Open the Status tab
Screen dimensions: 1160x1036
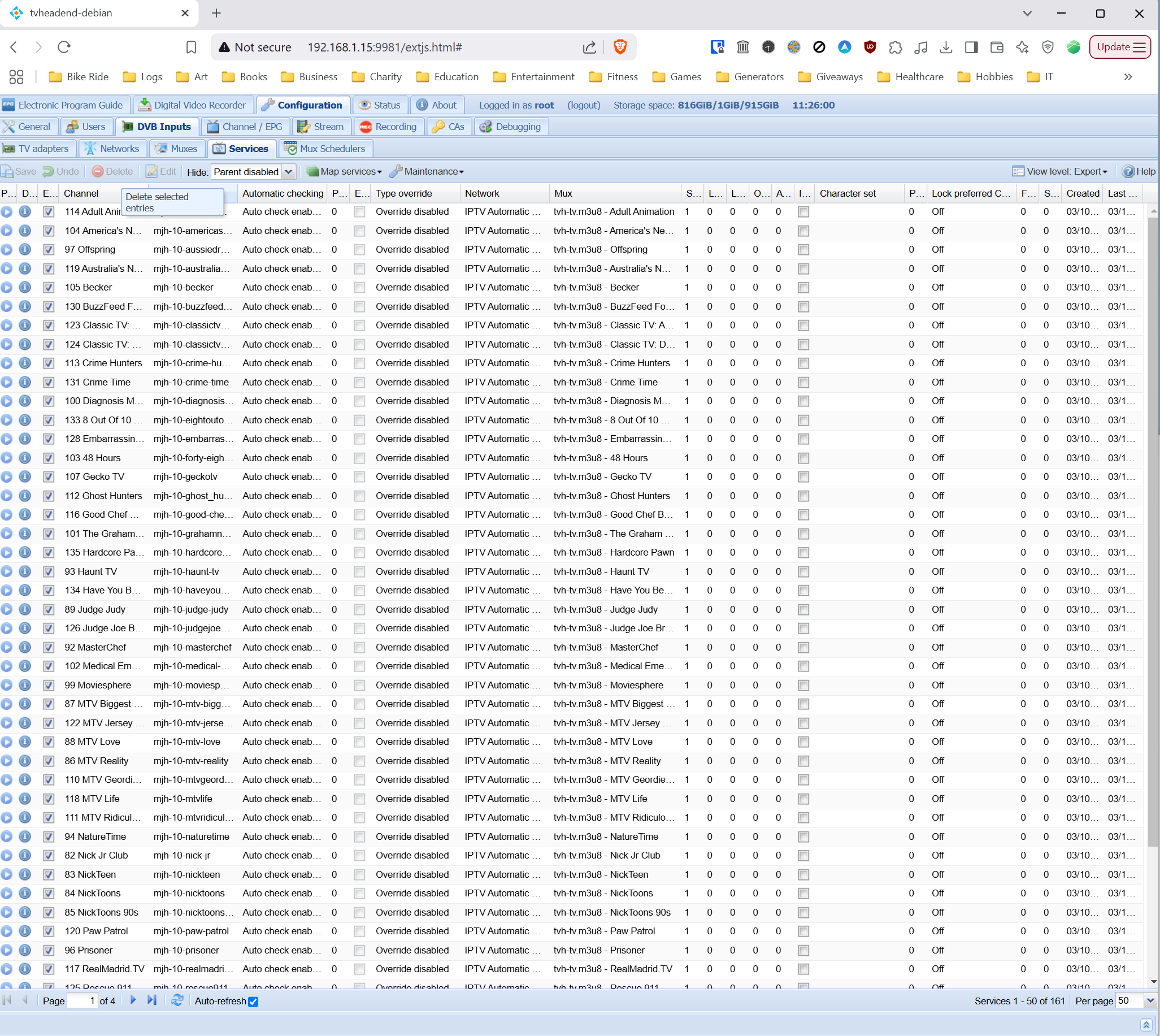[380, 105]
